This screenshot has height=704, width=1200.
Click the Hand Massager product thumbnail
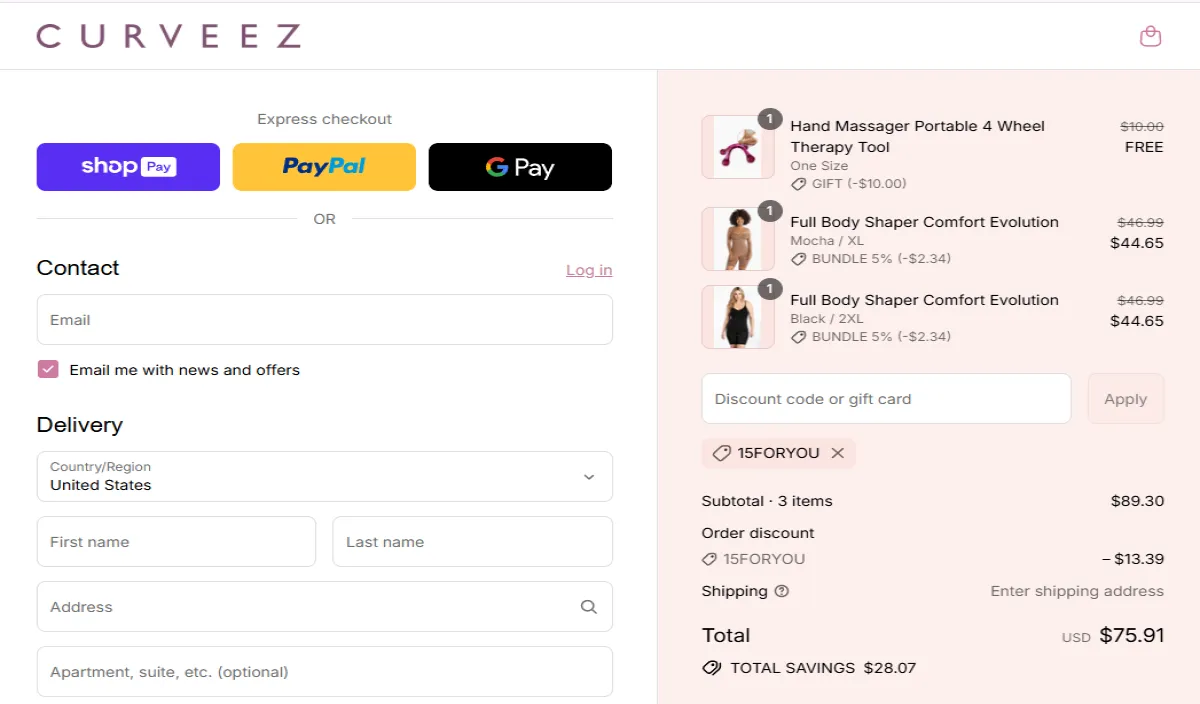tap(738, 147)
